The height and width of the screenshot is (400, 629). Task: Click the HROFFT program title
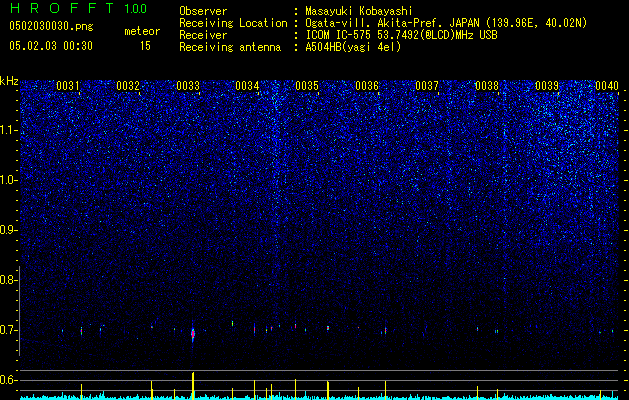[61, 8]
